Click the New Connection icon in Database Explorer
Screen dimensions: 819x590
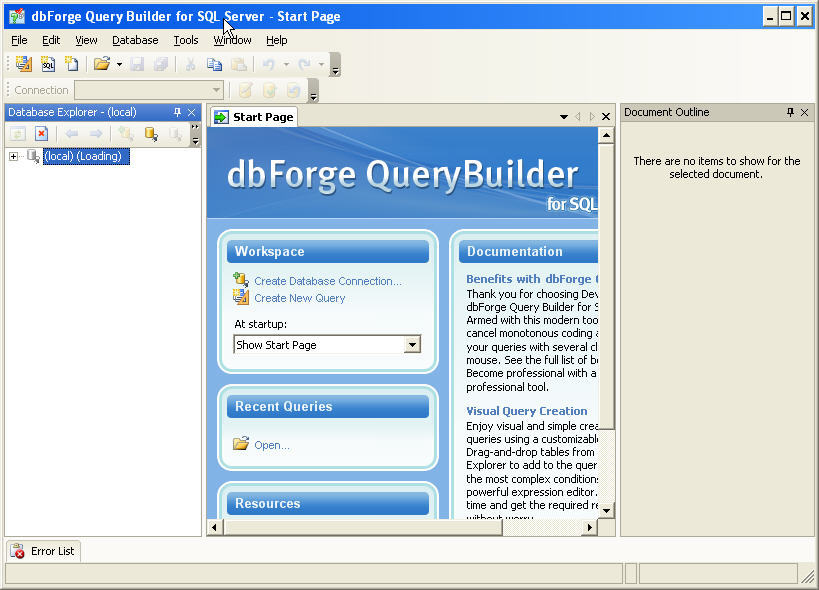126,134
